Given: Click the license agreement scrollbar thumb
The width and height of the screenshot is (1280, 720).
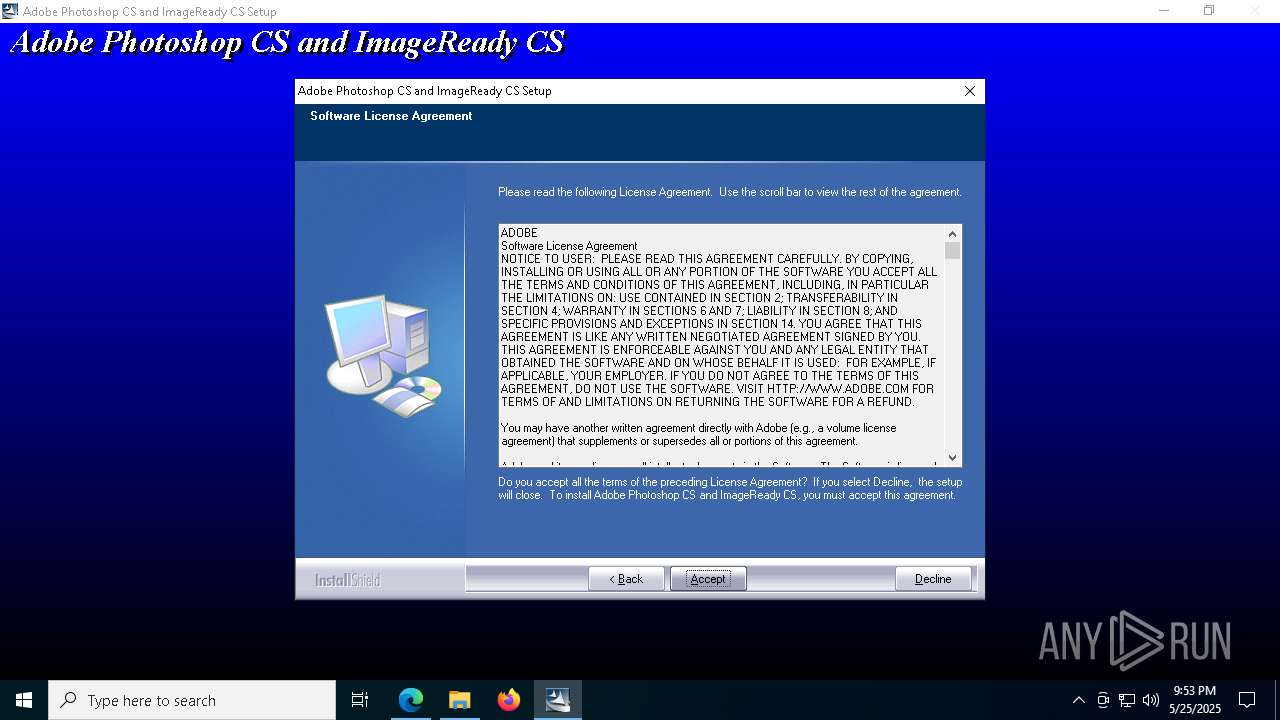Looking at the screenshot, I should [952, 250].
